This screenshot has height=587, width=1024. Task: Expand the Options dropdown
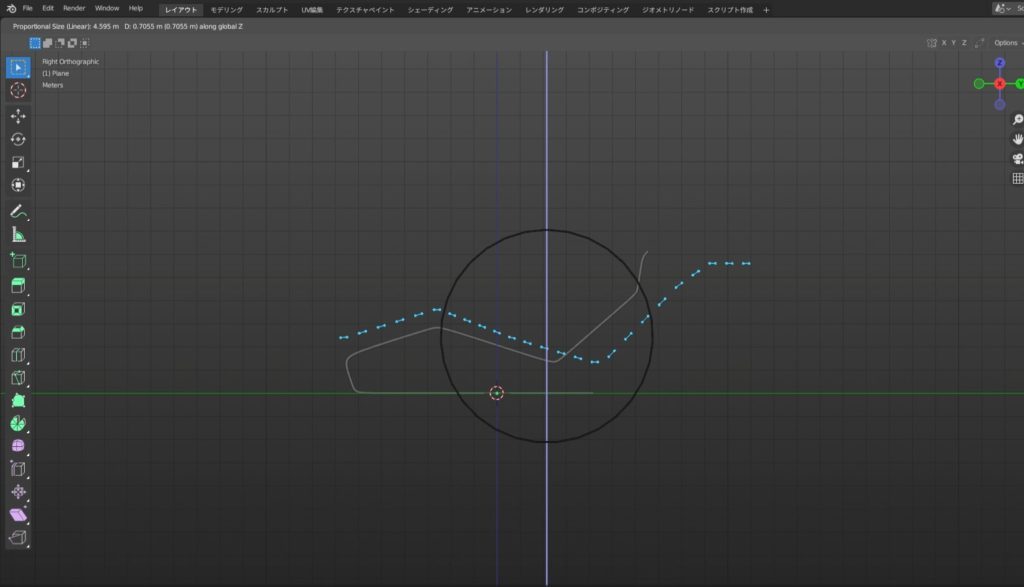coord(1007,43)
